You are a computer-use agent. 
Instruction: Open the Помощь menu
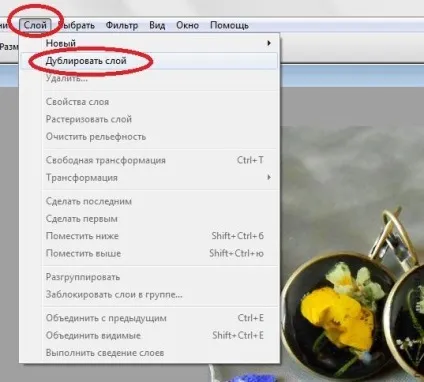[x=229, y=25]
